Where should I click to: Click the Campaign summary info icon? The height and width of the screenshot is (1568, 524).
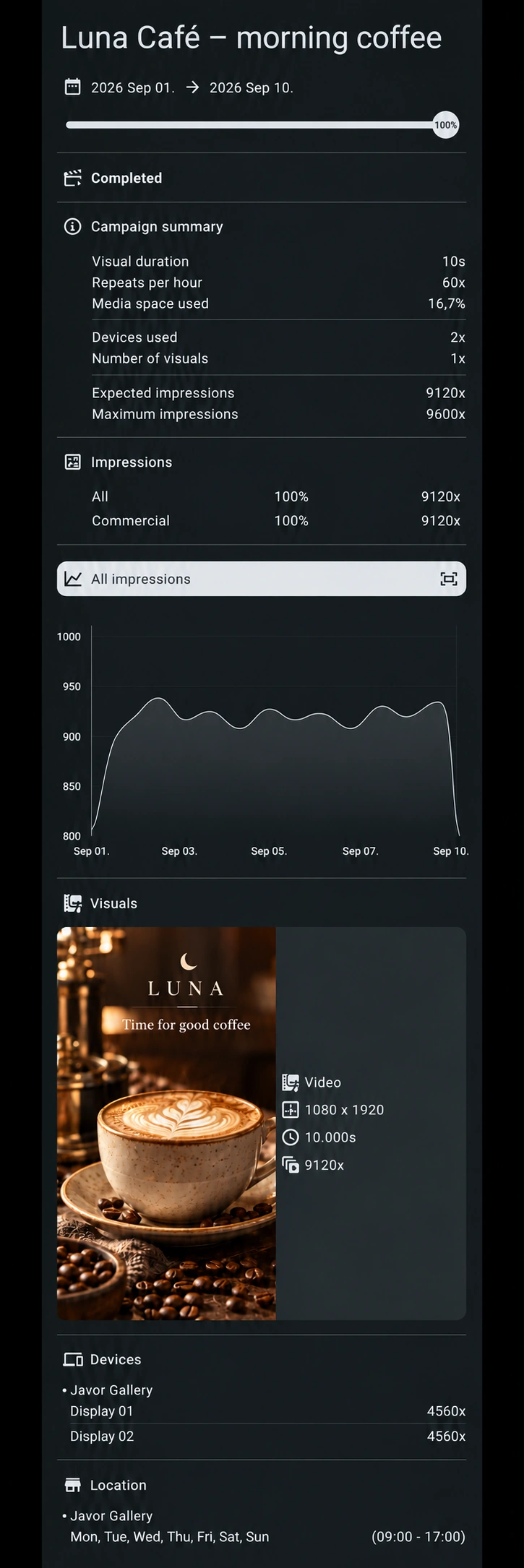tap(72, 226)
